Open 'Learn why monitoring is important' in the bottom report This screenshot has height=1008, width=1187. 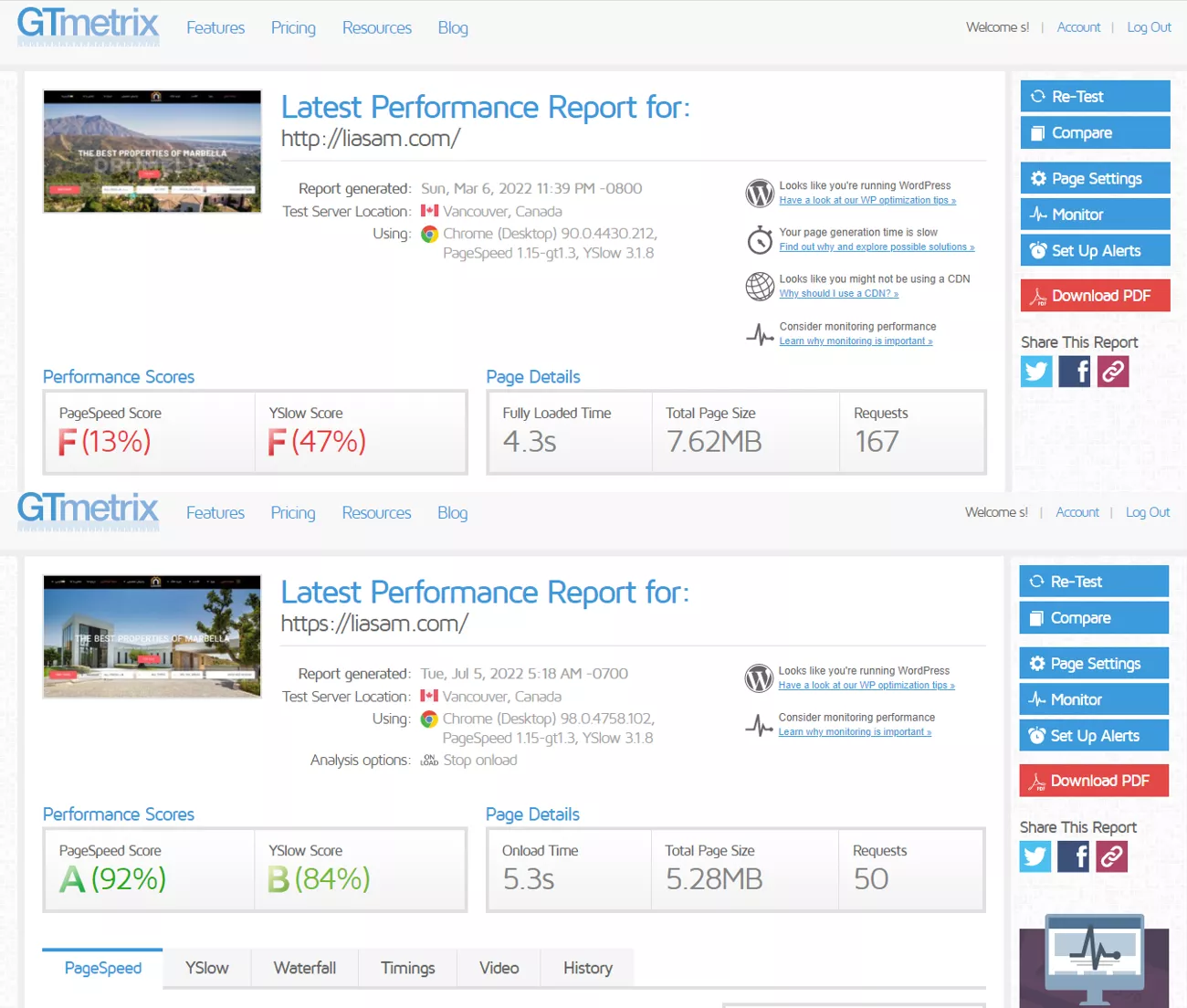[855, 732]
